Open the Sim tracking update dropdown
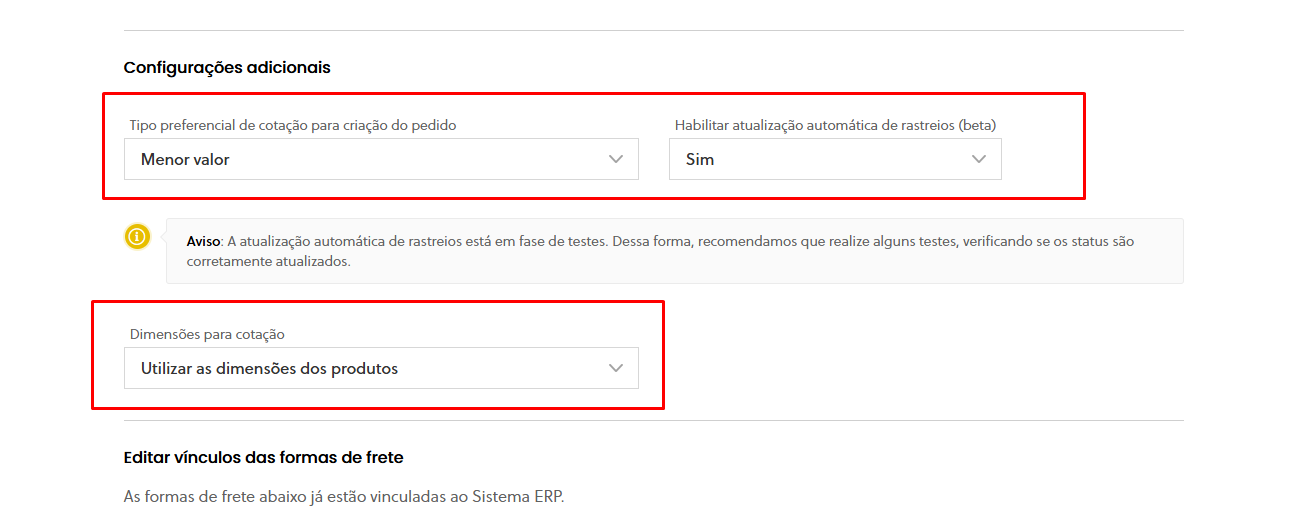 coord(835,159)
